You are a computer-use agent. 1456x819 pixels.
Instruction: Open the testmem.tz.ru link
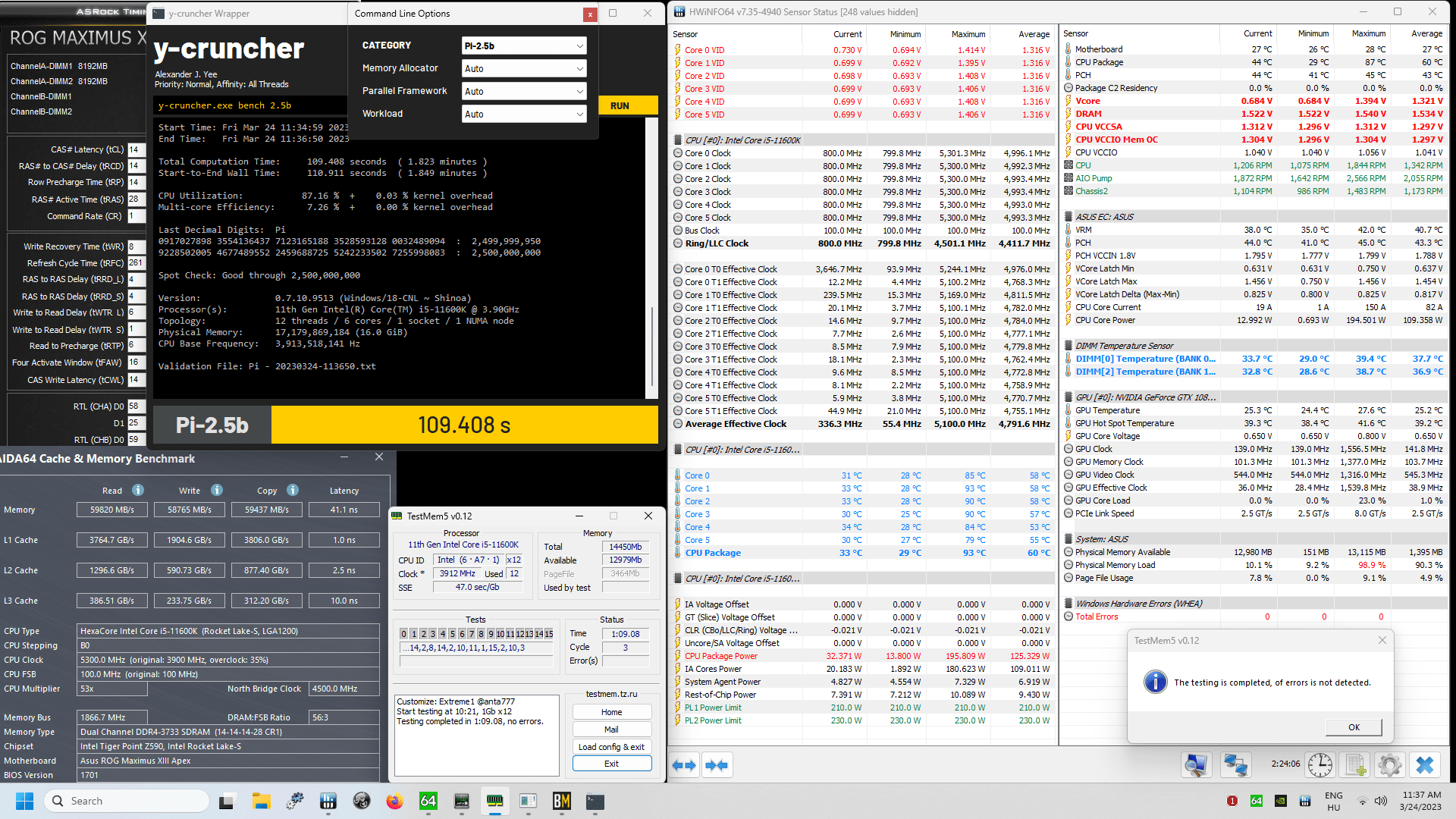pos(612,694)
